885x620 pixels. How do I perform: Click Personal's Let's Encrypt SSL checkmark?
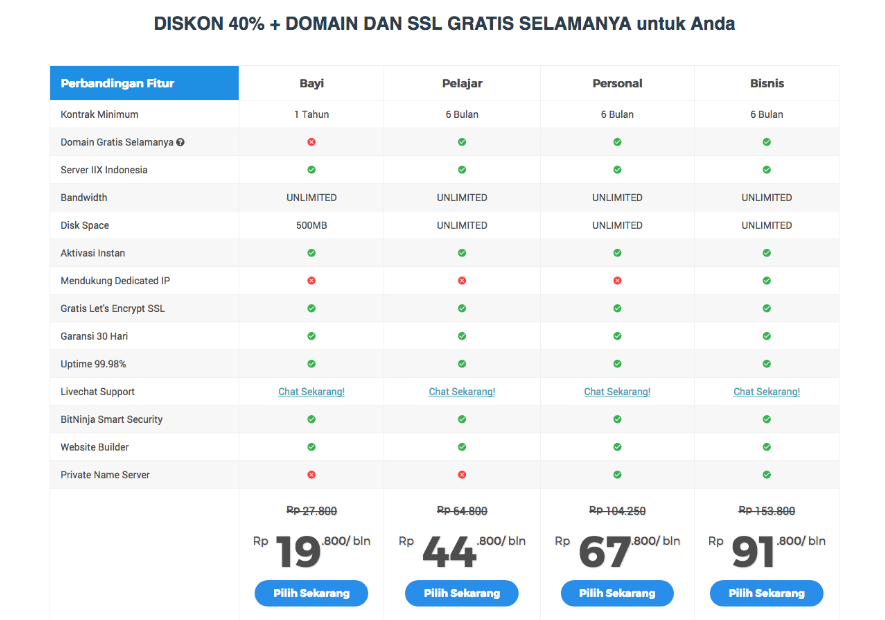(x=617, y=308)
